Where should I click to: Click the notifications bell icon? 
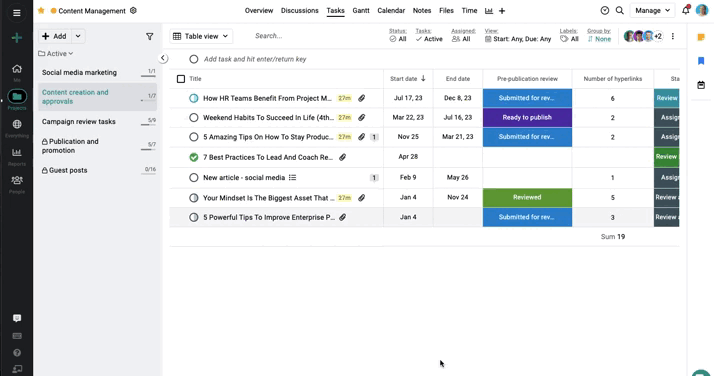point(686,10)
